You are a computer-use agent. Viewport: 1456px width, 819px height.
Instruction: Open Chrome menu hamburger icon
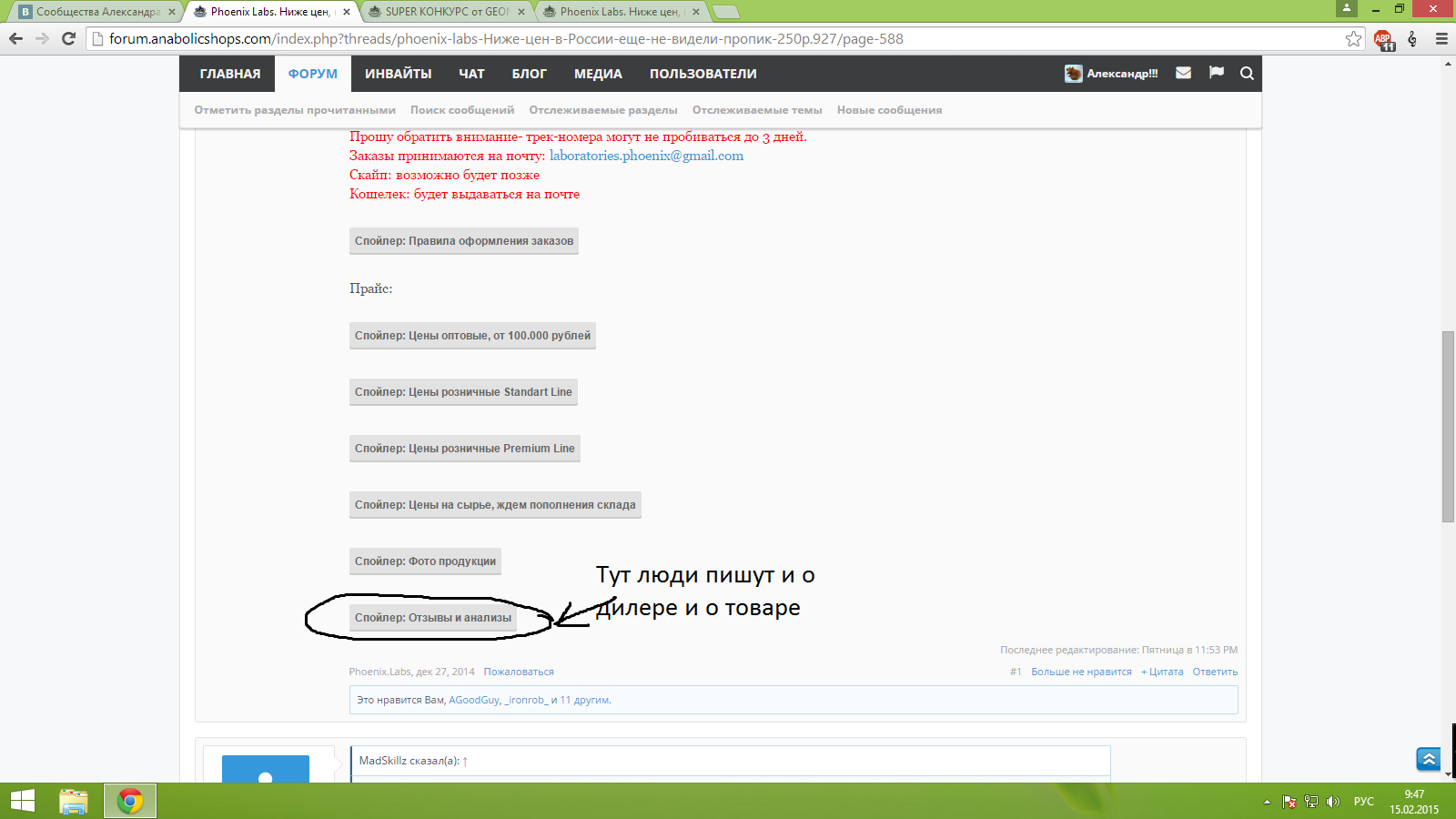[1441, 39]
